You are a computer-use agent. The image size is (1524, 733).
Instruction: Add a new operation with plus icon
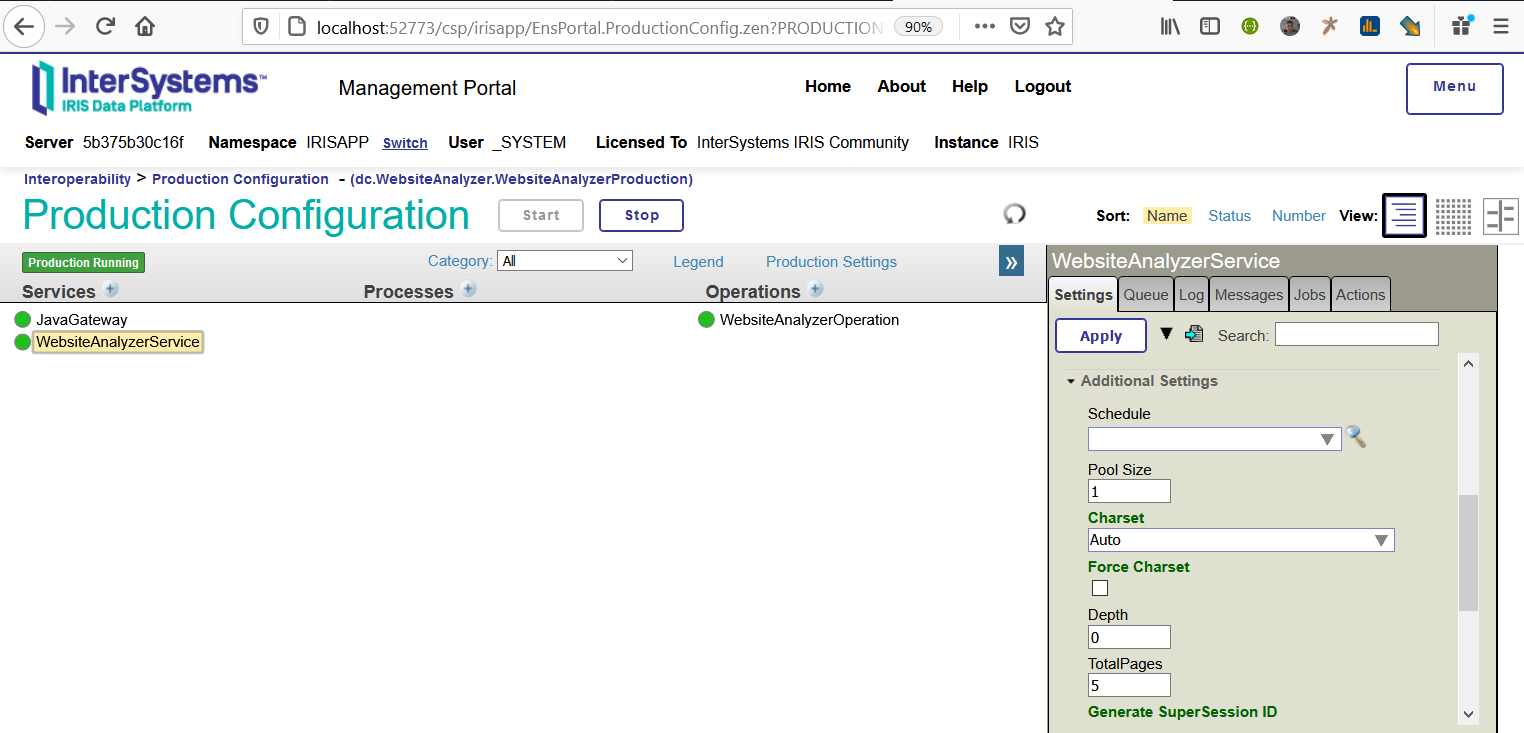click(816, 290)
